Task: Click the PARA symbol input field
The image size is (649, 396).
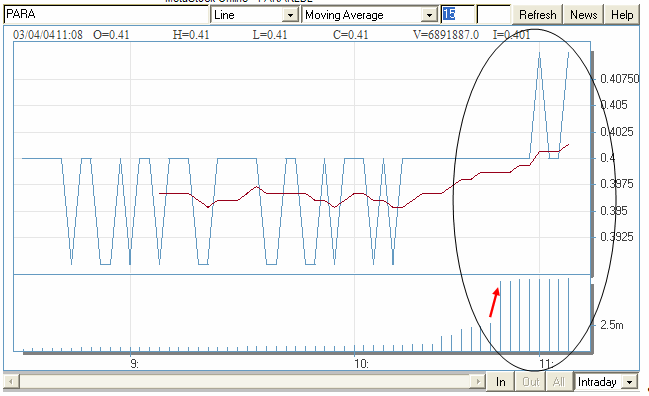Action: pos(106,15)
